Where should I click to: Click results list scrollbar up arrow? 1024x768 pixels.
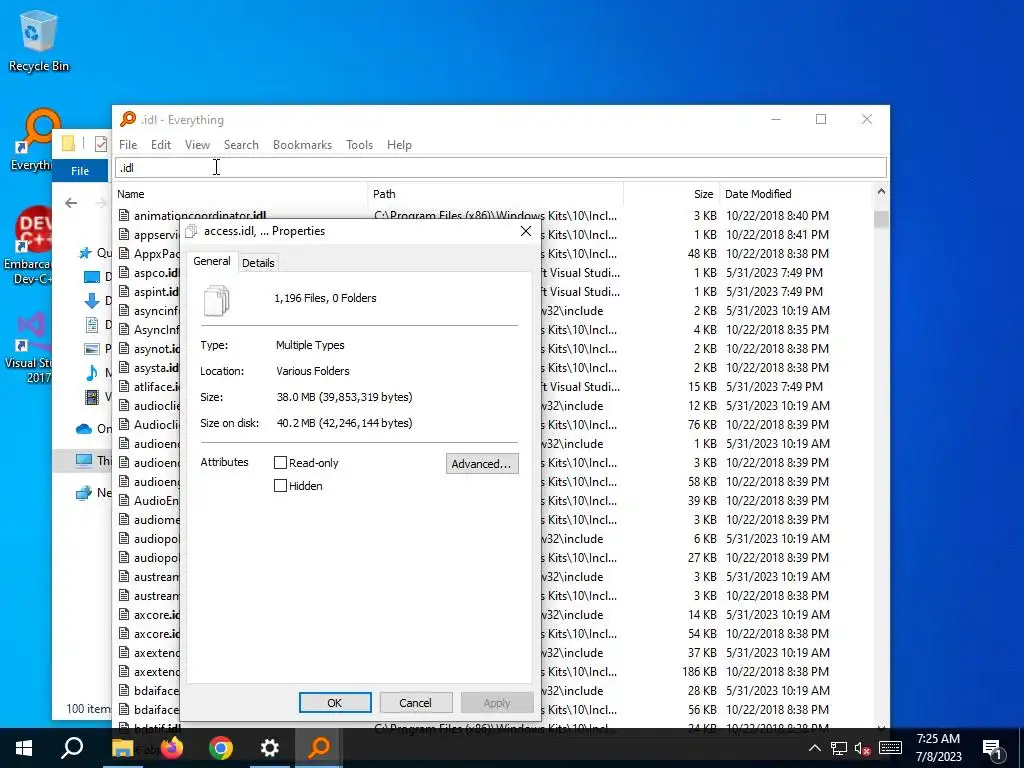pos(881,192)
